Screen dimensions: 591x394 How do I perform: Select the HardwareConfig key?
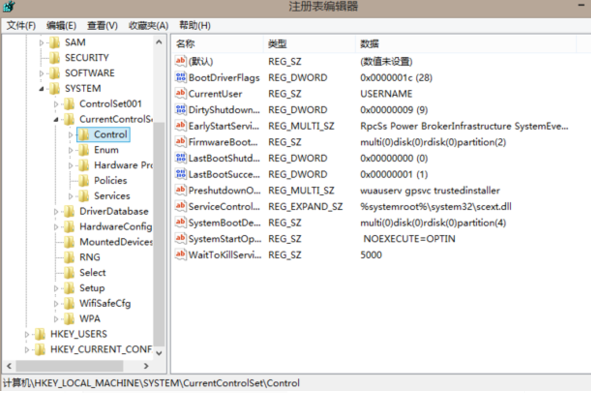[x=115, y=227]
